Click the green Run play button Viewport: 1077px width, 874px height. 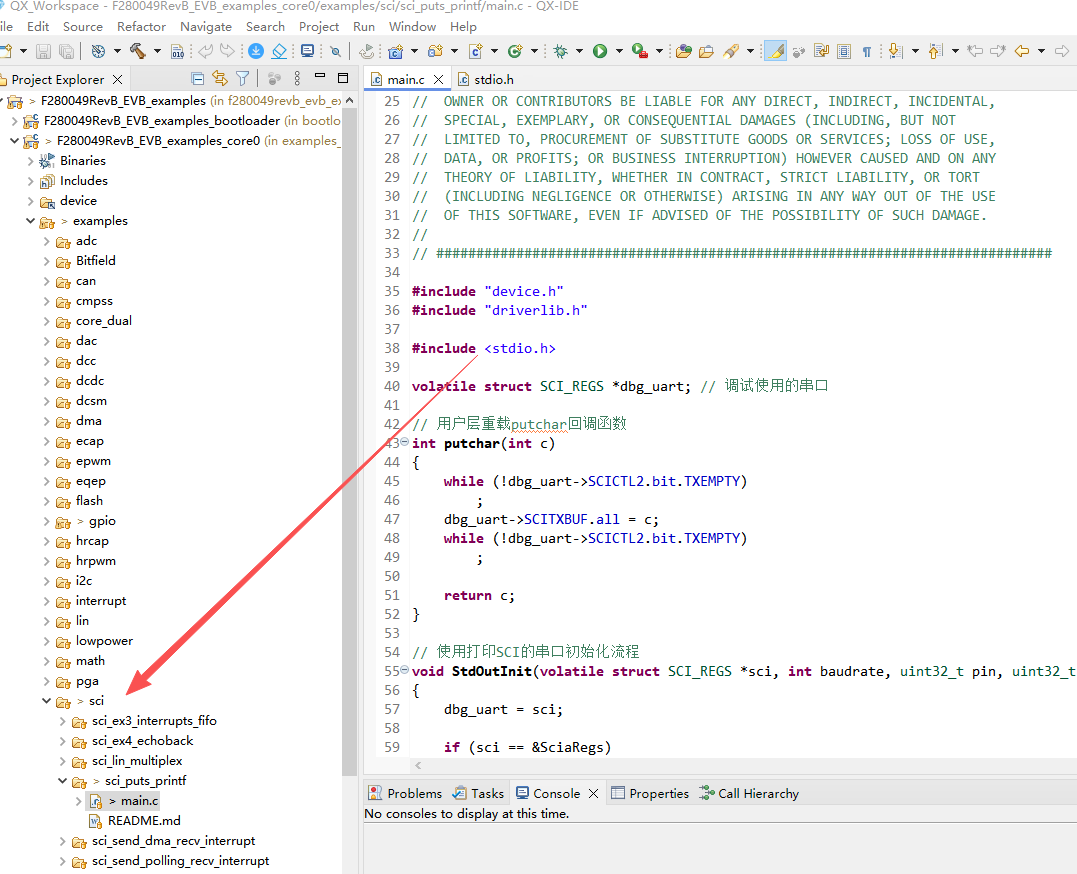click(600, 51)
